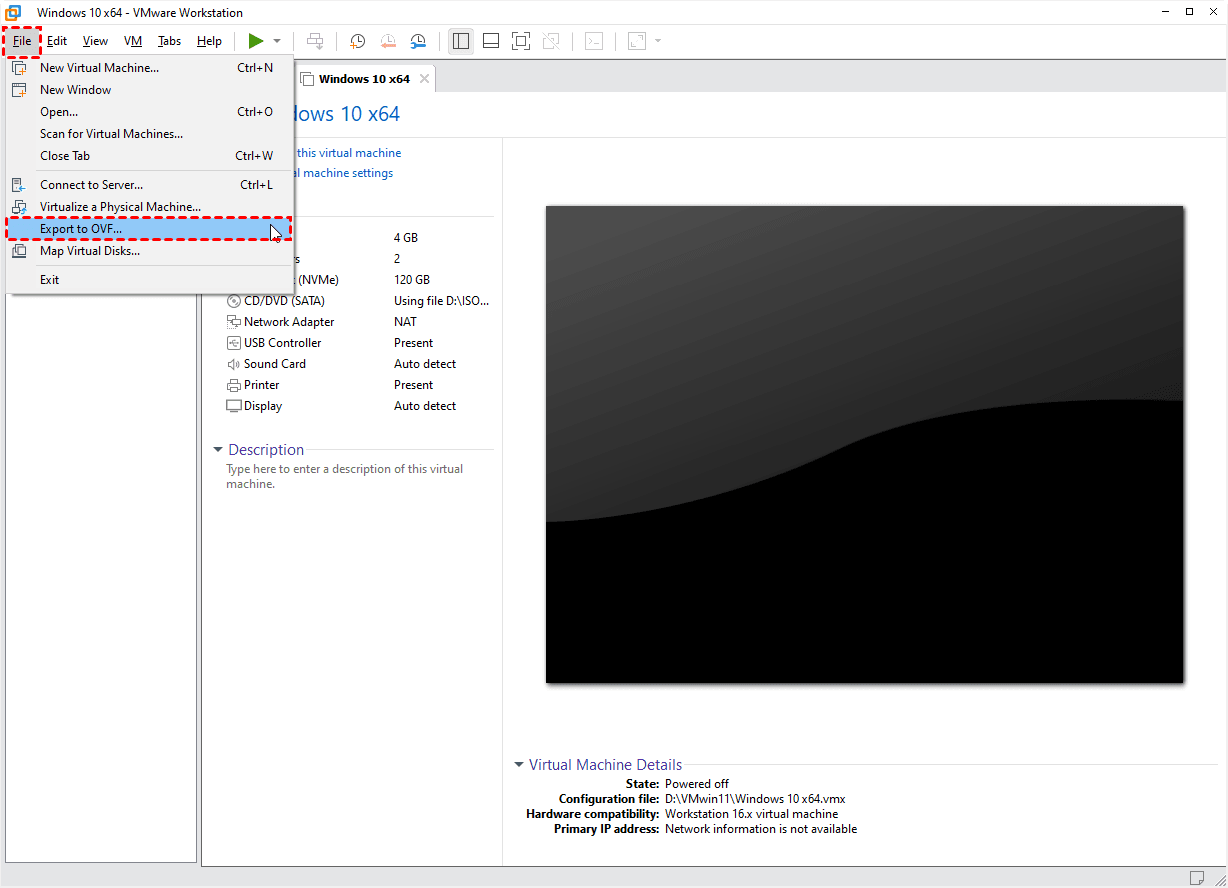The image size is (1228, 888).
Task: Close the Windows 10 x64 tab
Action: [x=425, y=79]
